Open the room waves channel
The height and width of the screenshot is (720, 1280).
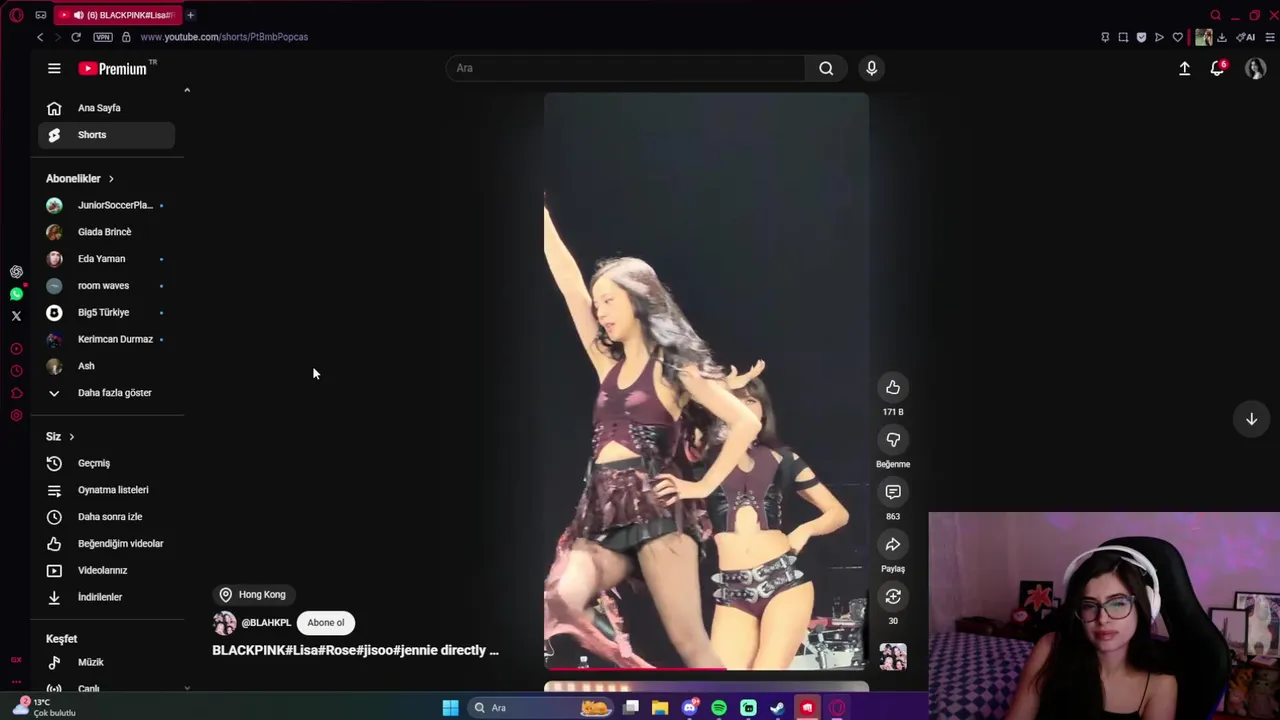[x=106, y=286]
